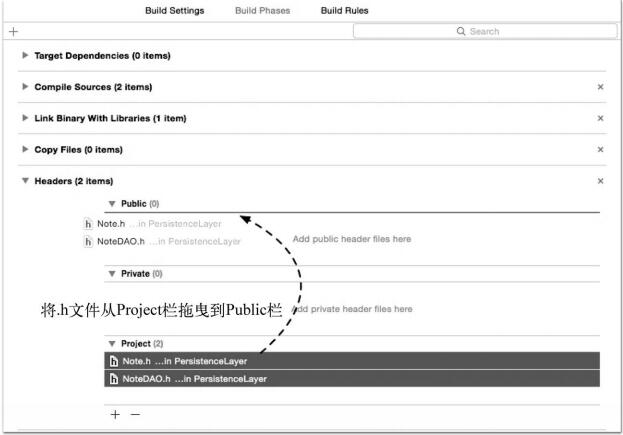Click header file icon of selected Note.h
Viewport: 623px width, 435px height.
click(x=114, y=361)
